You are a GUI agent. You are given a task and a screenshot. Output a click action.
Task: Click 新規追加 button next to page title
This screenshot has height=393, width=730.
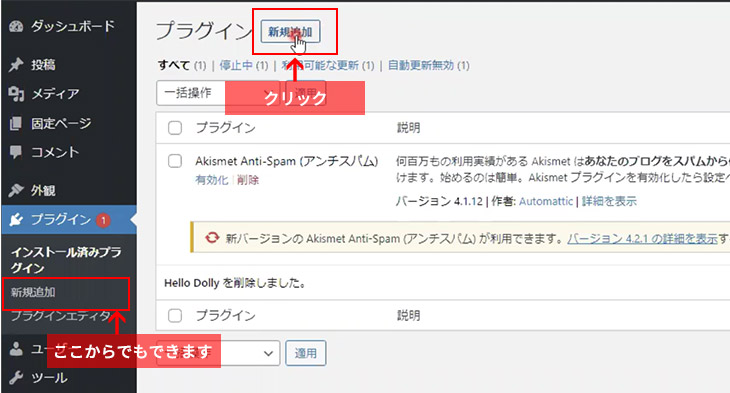point(290,32)
